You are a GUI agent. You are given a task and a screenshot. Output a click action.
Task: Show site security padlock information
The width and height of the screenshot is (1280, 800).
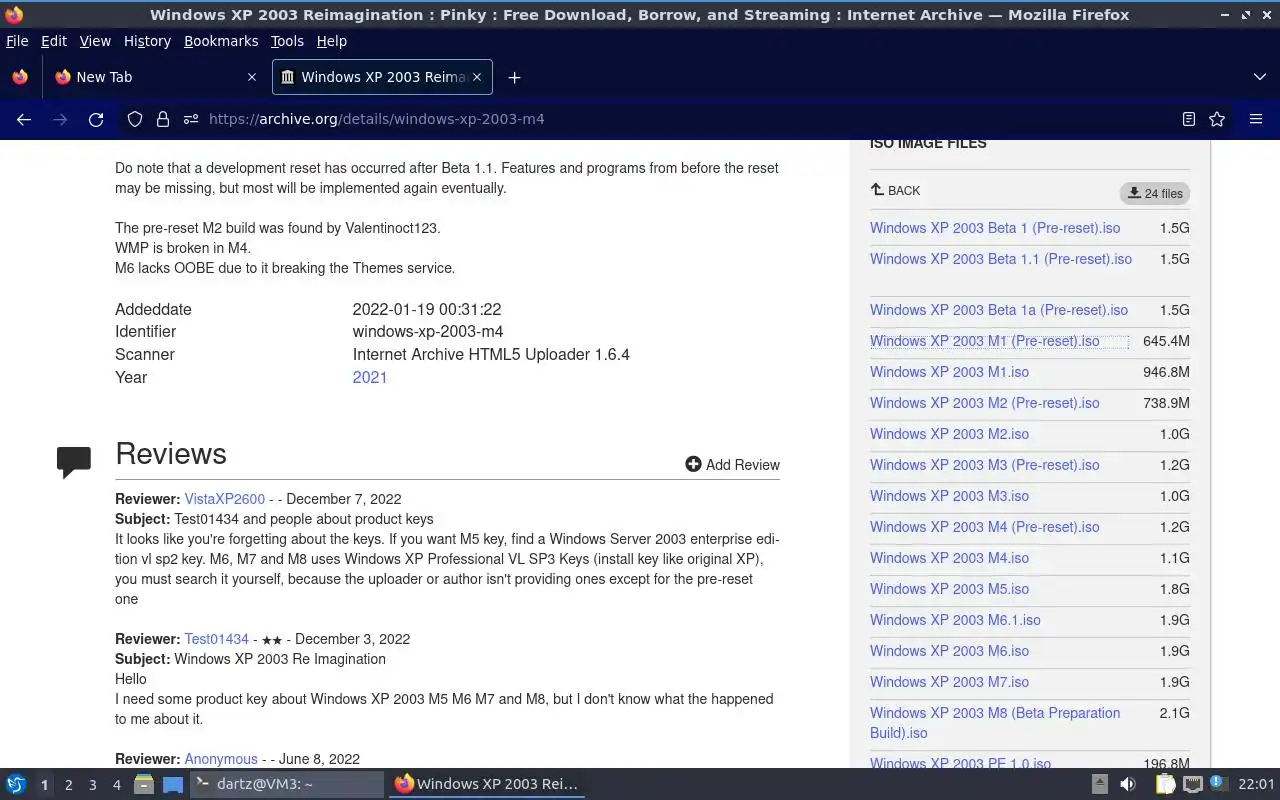(x=163, y=119)
